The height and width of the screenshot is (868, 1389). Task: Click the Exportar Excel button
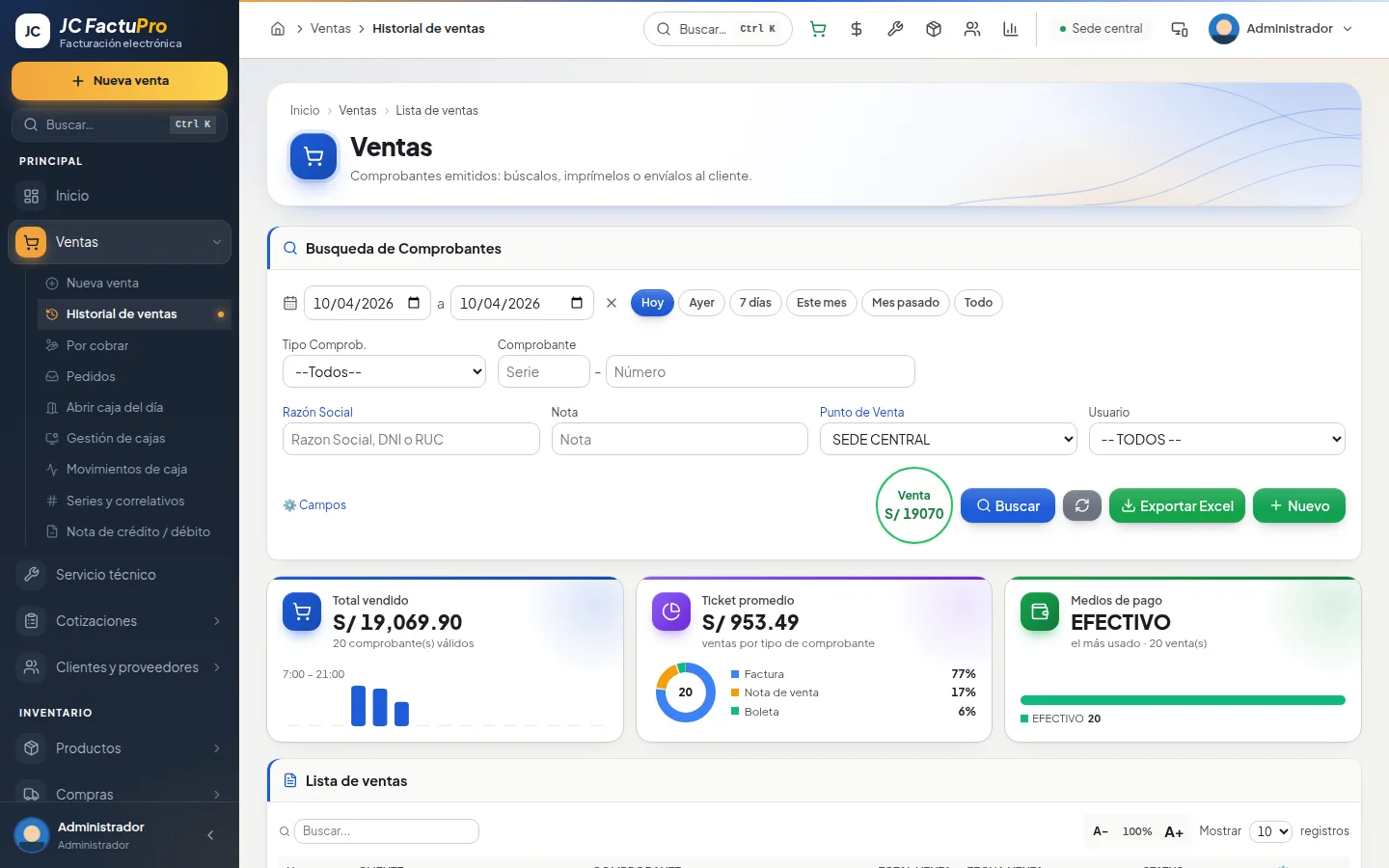pyautogui.click(x=1178, y=505)
